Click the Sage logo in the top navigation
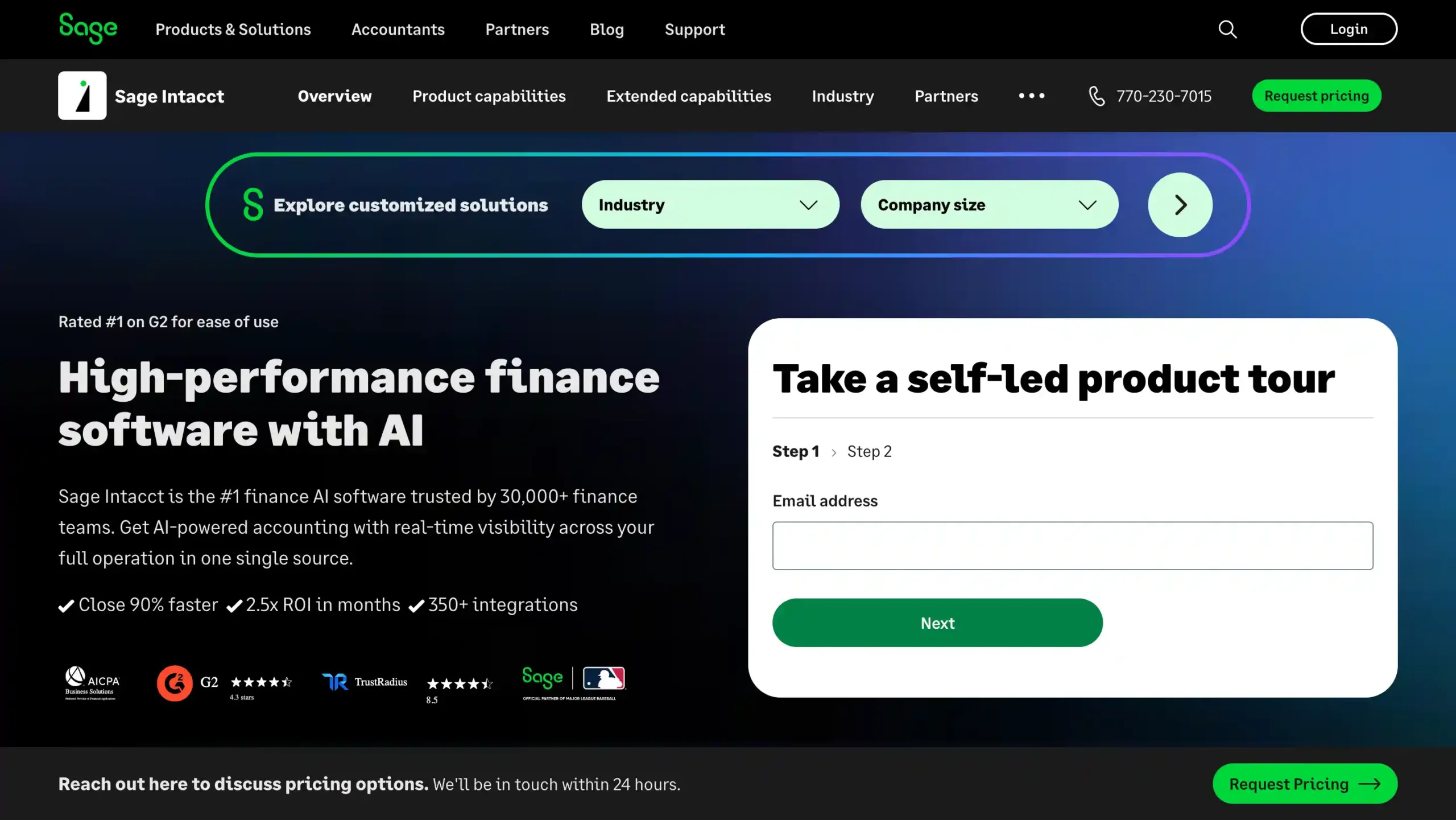The image size is (1456, 820). point(89,28)
